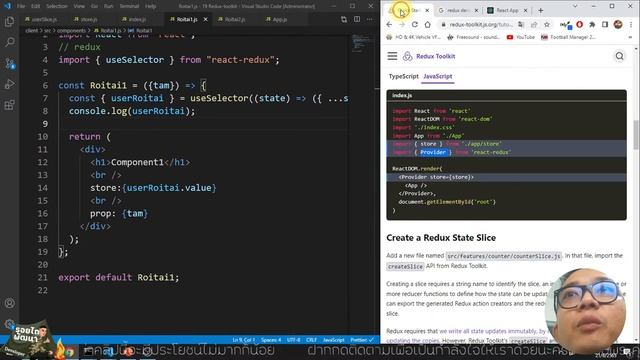Click the src breadcrumb segment
Image resolution: width=640 pixels, height=360 pixels.
tap(47, 31)
